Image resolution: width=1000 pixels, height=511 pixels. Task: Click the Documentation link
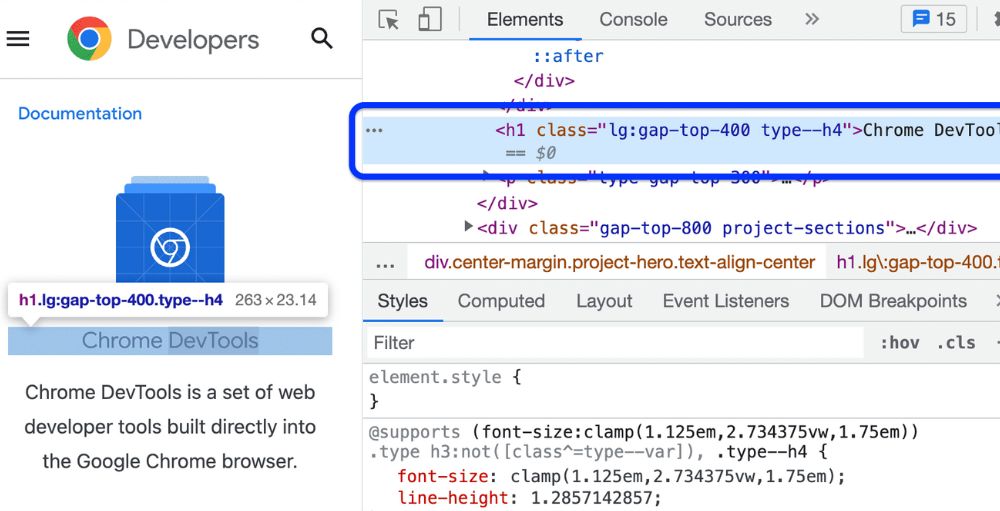80,114
